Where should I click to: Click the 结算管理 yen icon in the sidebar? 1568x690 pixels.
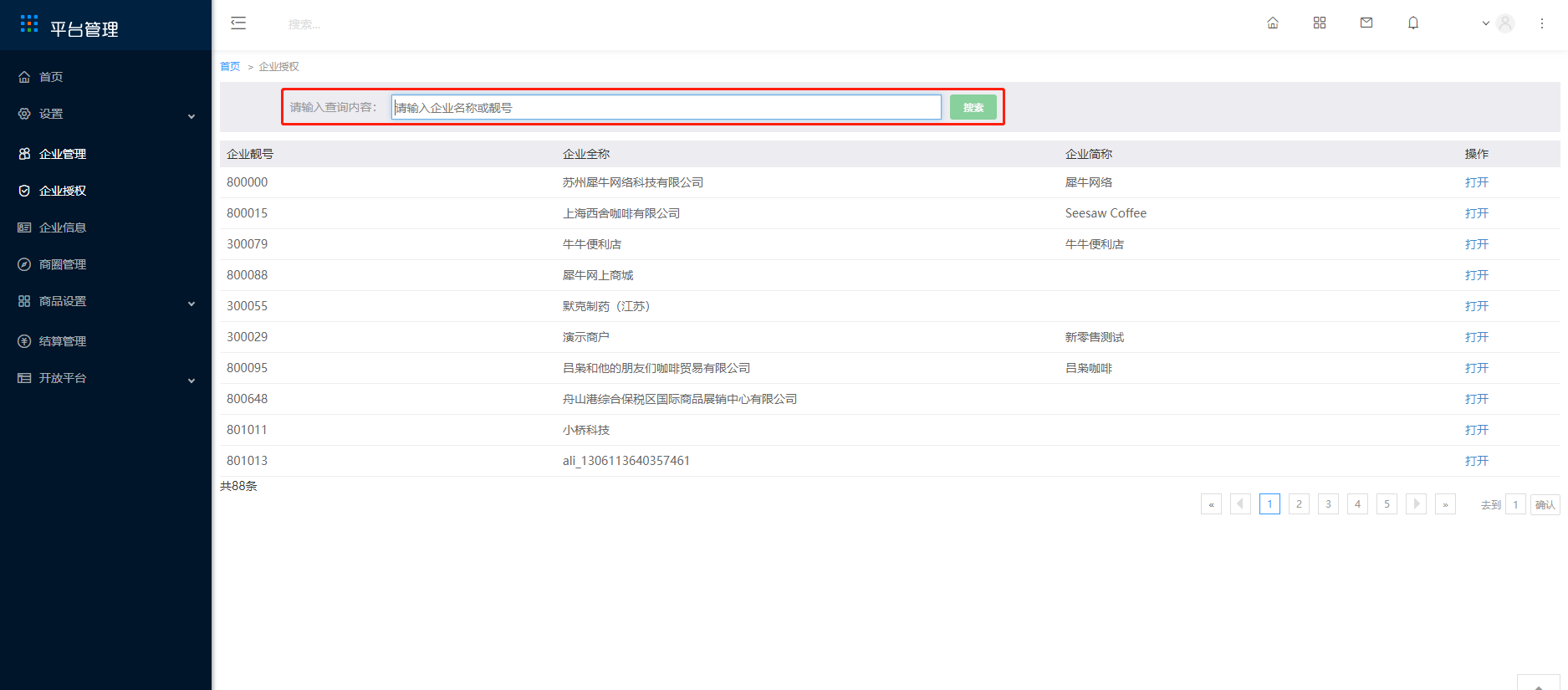click(24, 341)
